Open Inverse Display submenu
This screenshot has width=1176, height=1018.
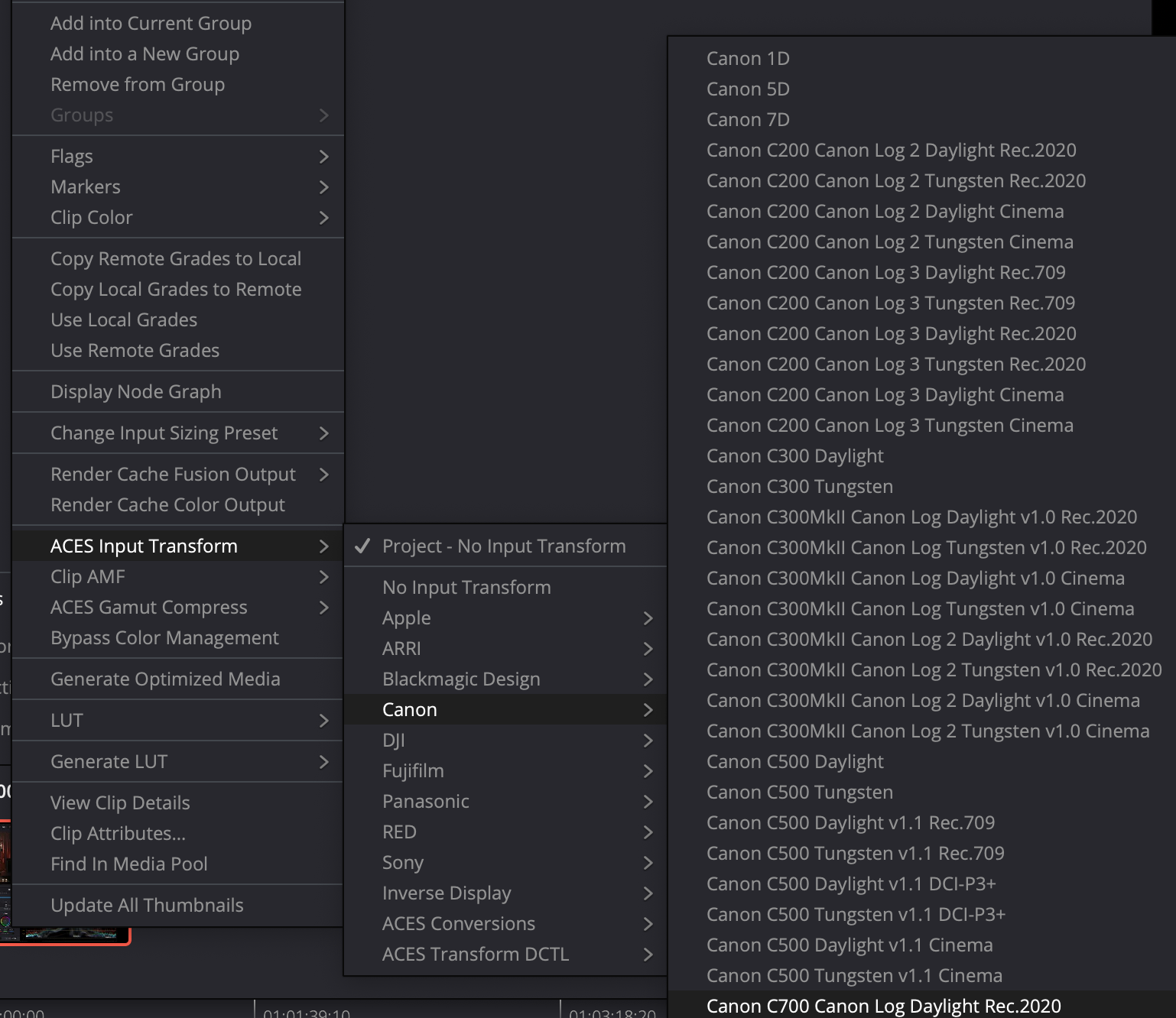point(505,893)
